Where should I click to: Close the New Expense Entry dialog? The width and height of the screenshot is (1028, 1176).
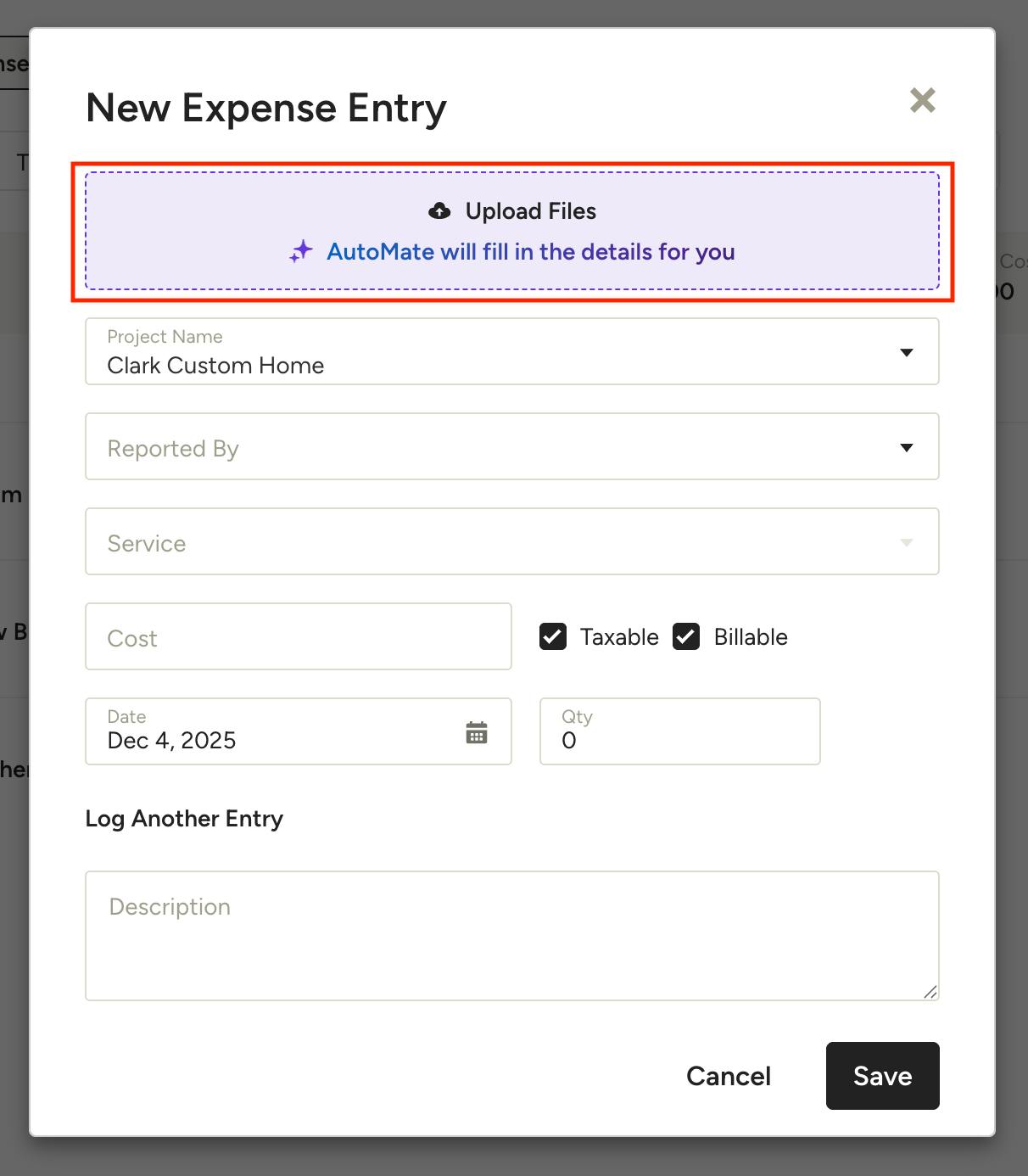922,100
